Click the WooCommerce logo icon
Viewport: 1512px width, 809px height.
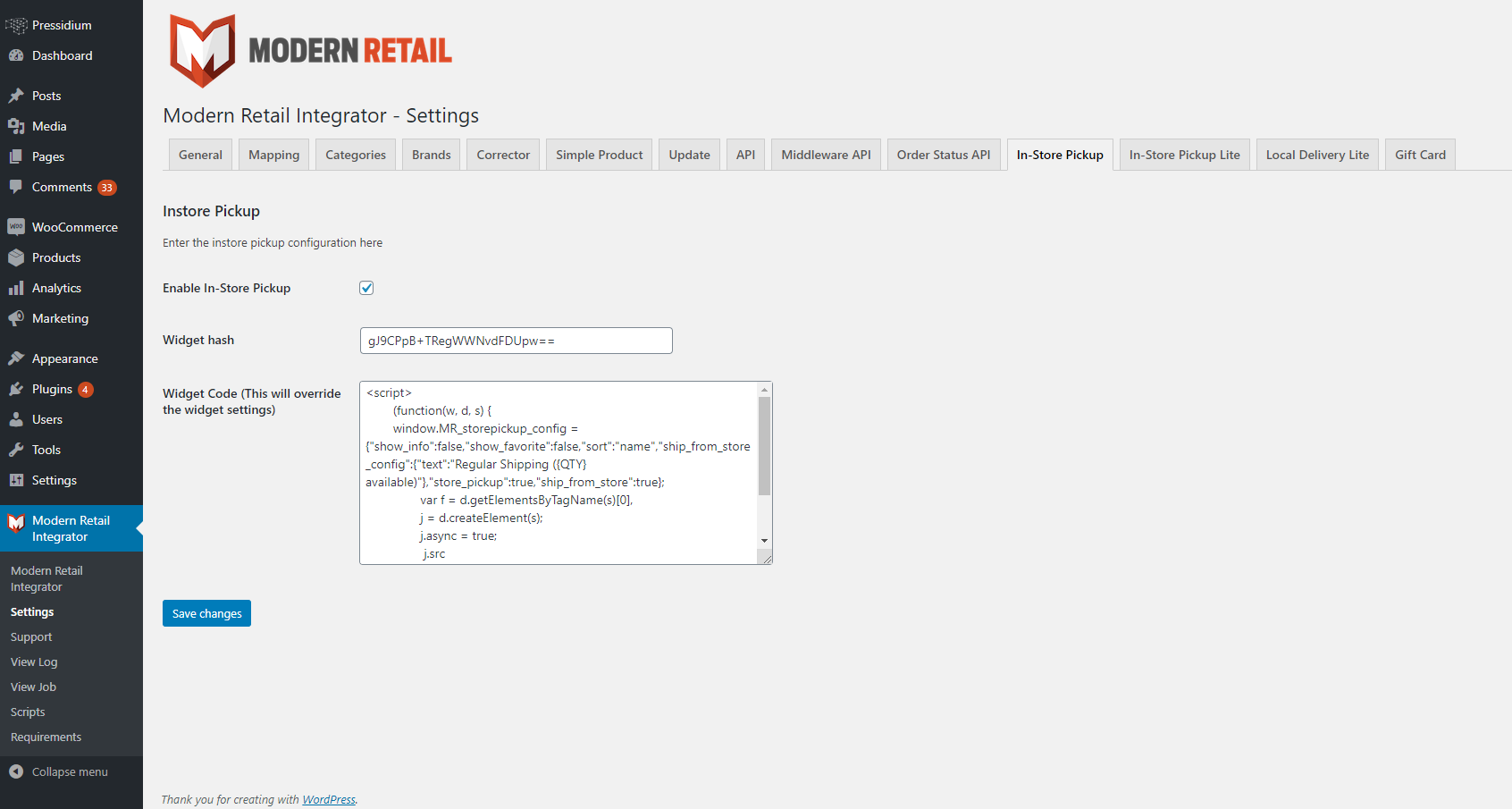[16, 227]
